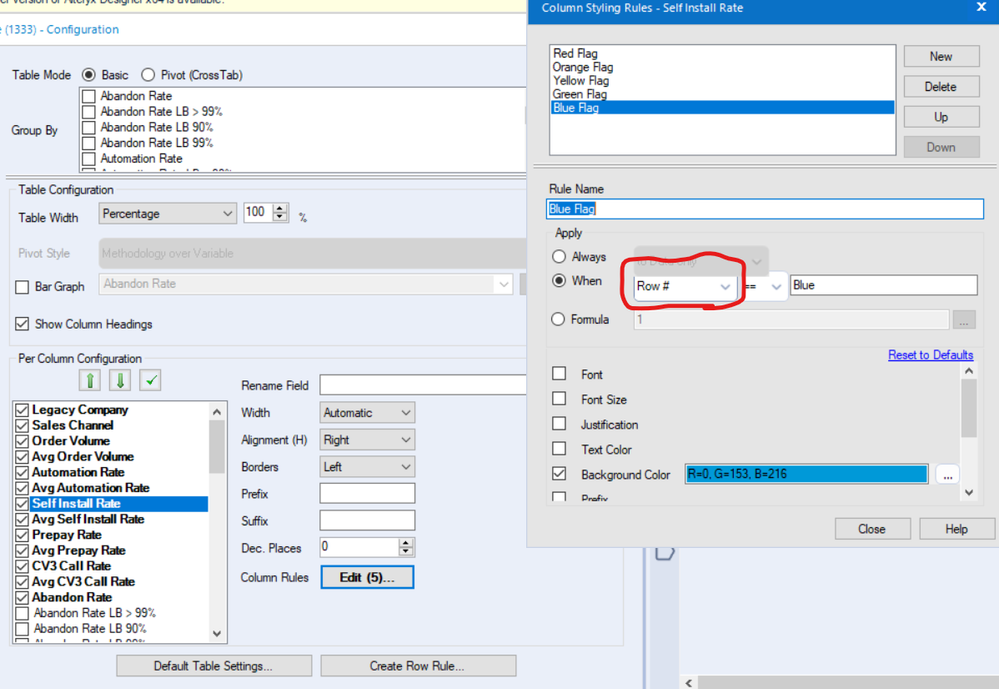
Task: Open the Borders Left dropdown
Action: (x=367, y=467)
